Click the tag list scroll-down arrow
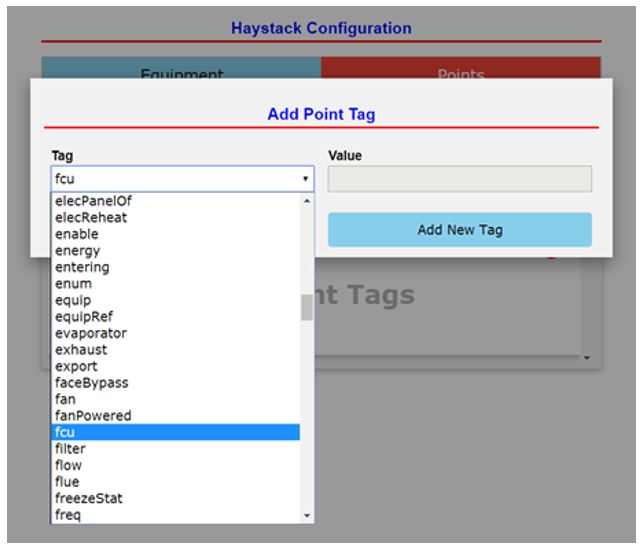 point(307,516)
